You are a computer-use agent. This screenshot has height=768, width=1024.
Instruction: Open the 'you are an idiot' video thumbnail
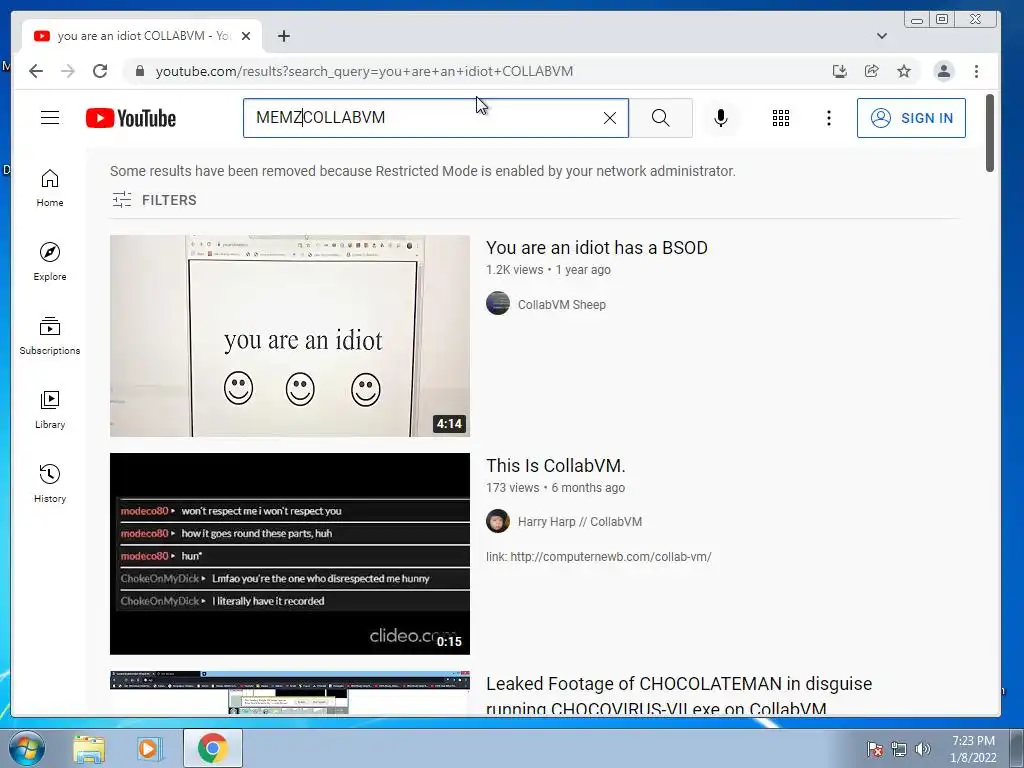coord(289,336)
